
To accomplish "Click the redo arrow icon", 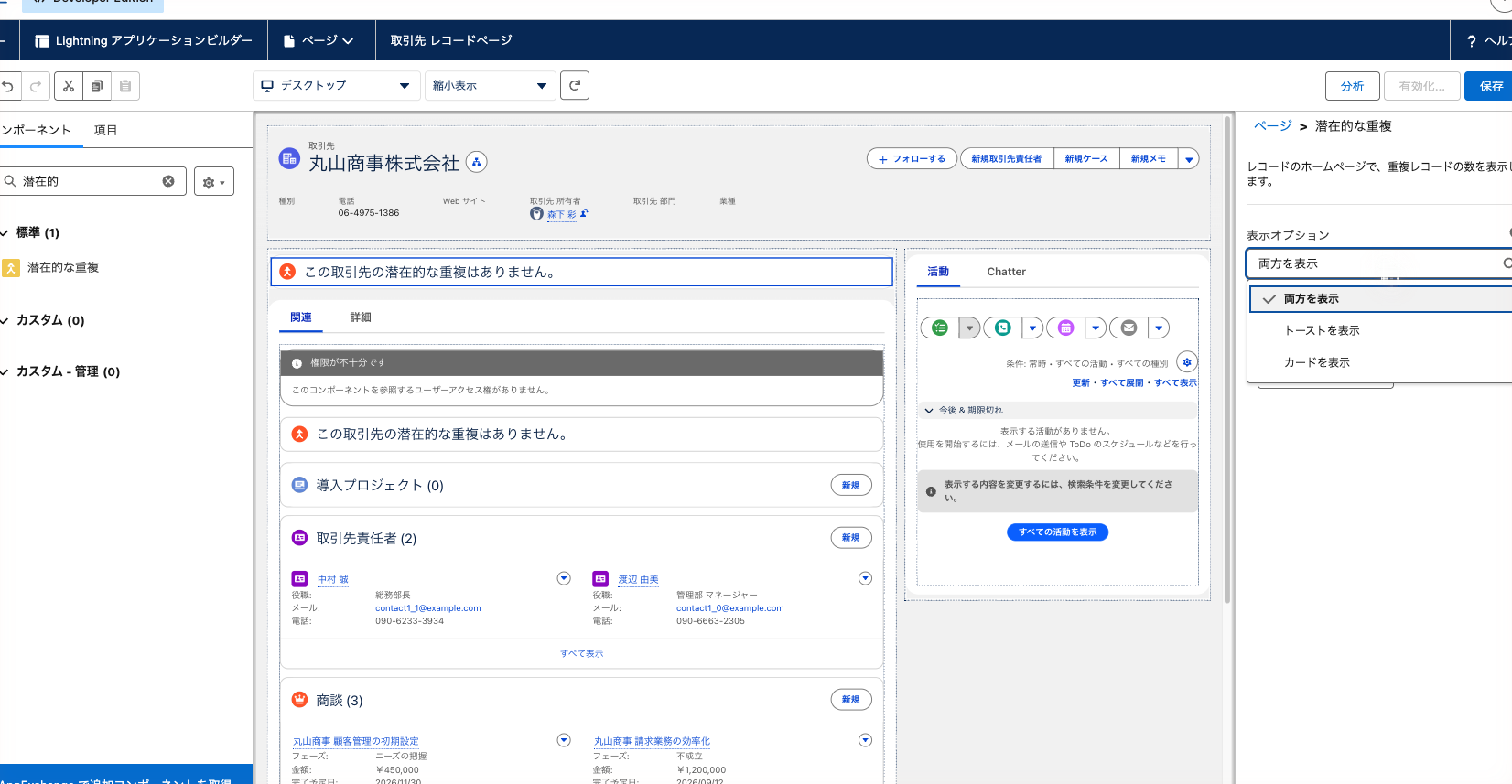I will pyautogui.click(x=36, y=86).
